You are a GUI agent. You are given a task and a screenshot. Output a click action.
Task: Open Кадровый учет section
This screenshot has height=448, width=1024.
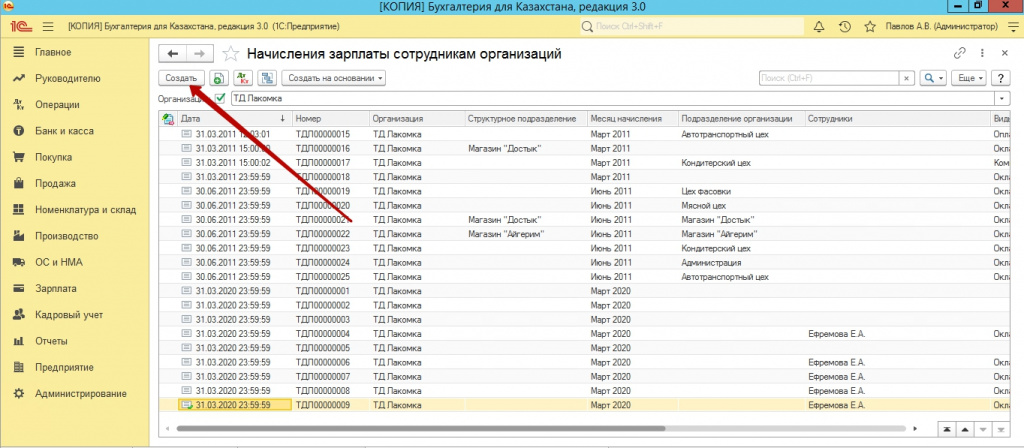(69, 315)
